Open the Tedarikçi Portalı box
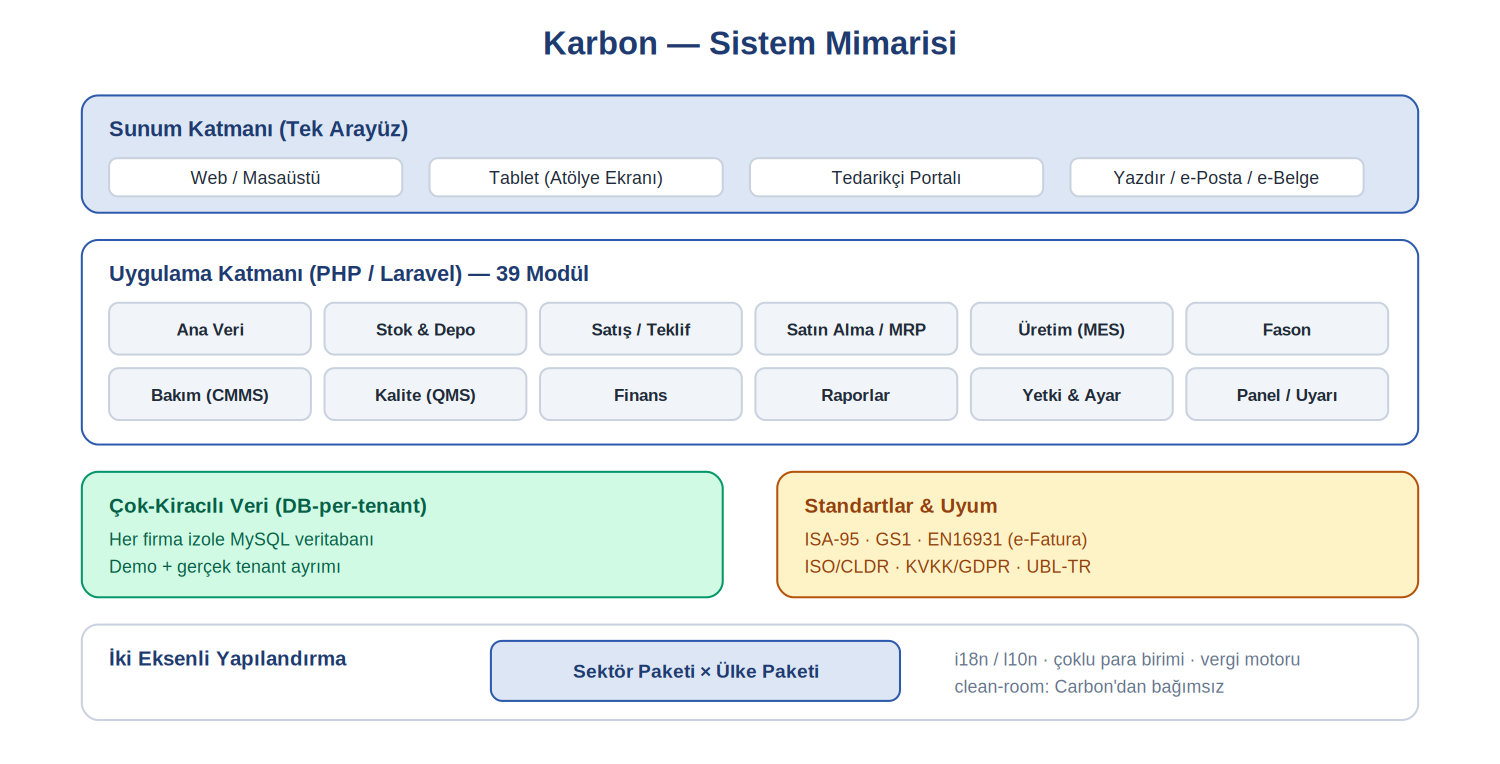Image resolution: width=1500 pixels, height=764 pixels. 896,177
